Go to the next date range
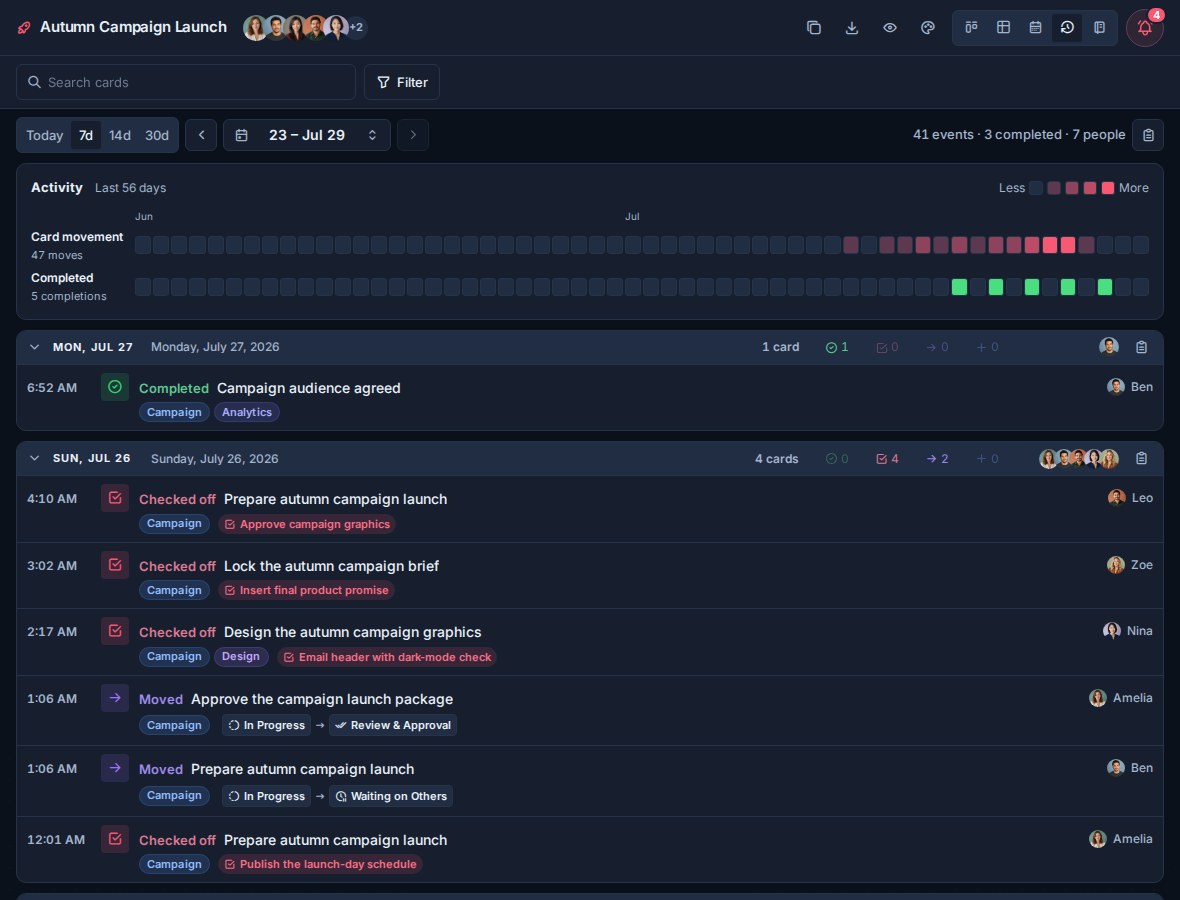 (x=412, y=135)
